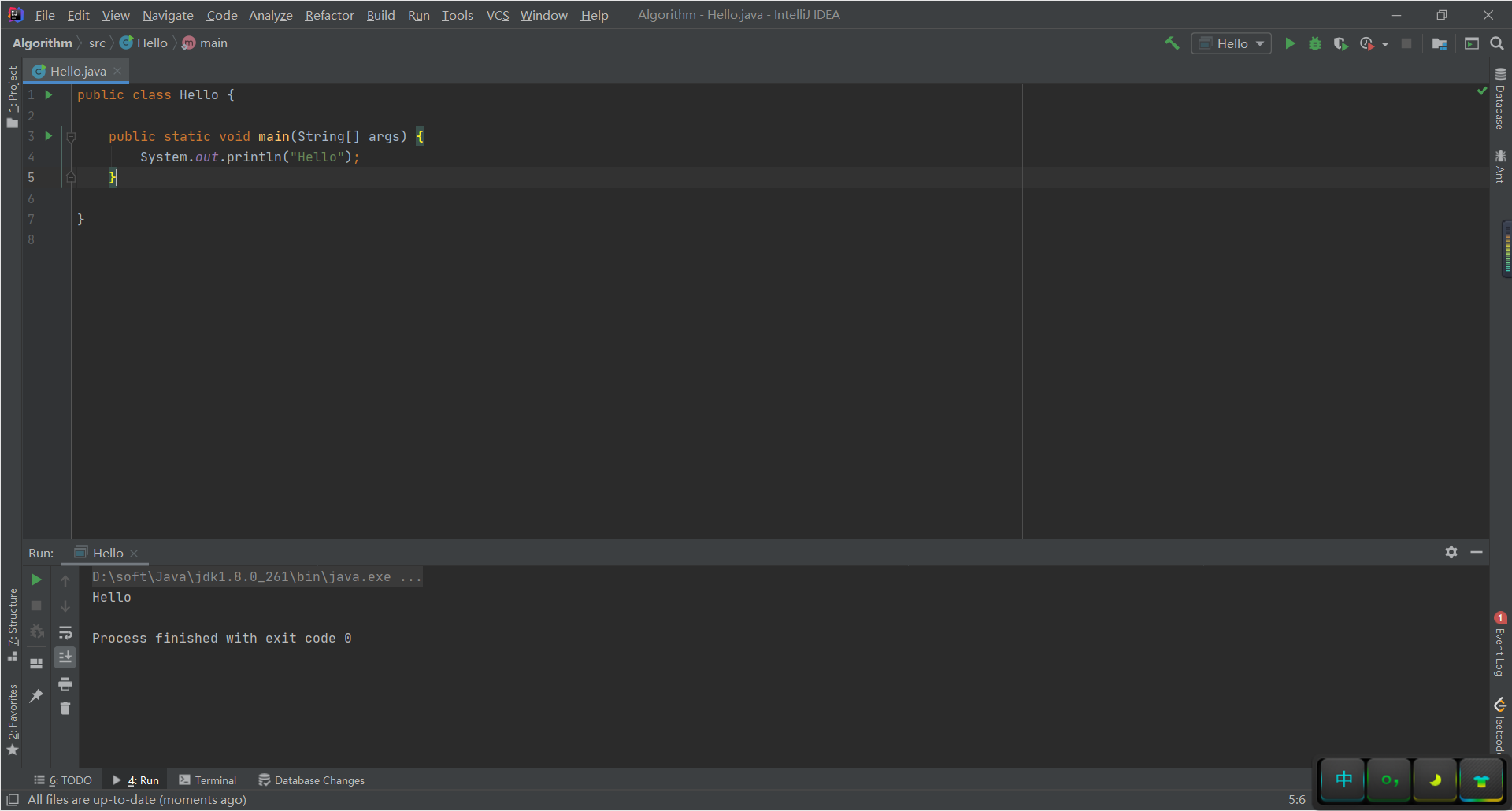Click the toolbar Stop square icon
This screenshot has width=1512, height=811.
coord(1406,43)
